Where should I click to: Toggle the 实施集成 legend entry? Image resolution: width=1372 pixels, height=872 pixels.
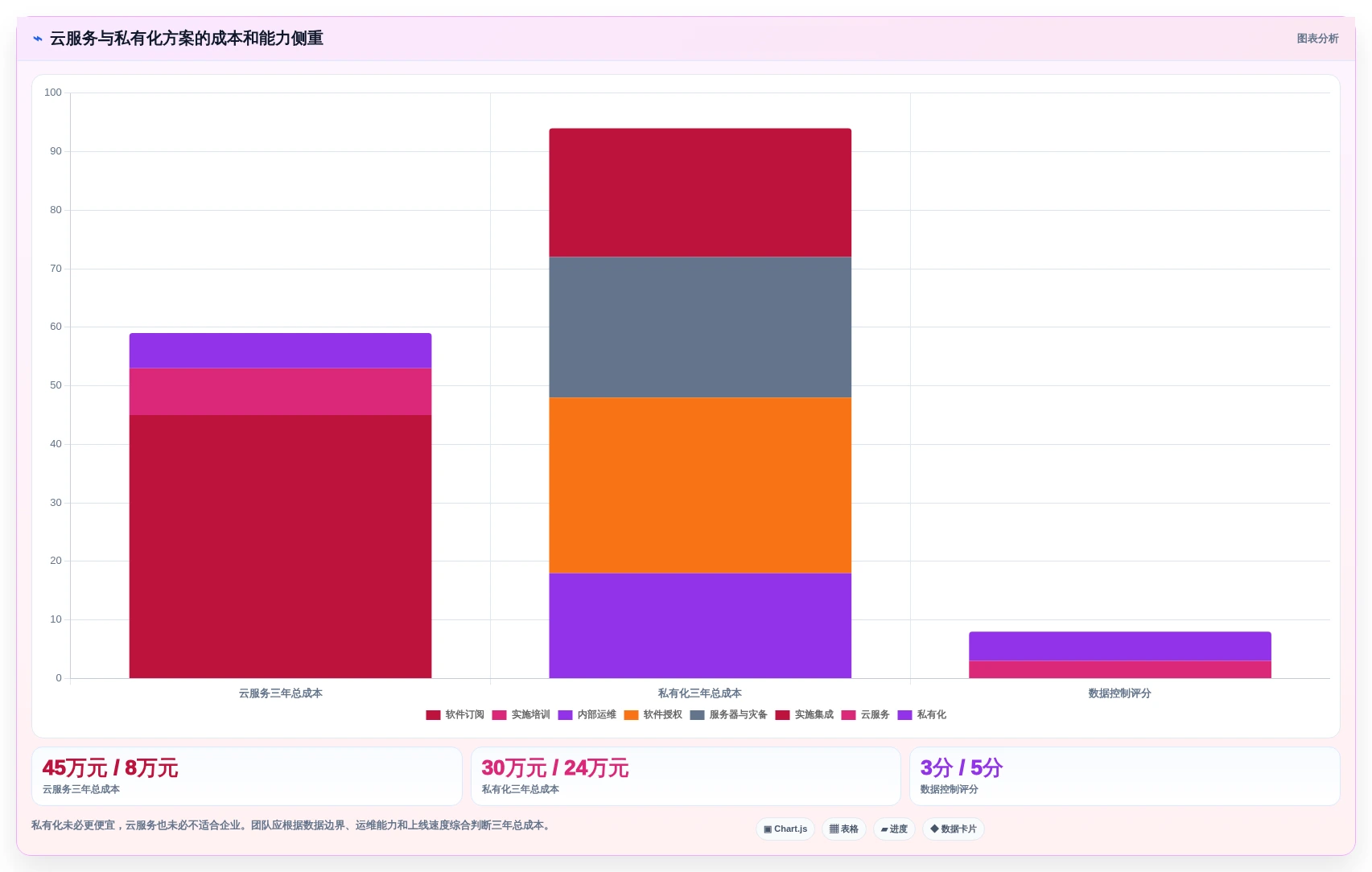coord(804,714)
